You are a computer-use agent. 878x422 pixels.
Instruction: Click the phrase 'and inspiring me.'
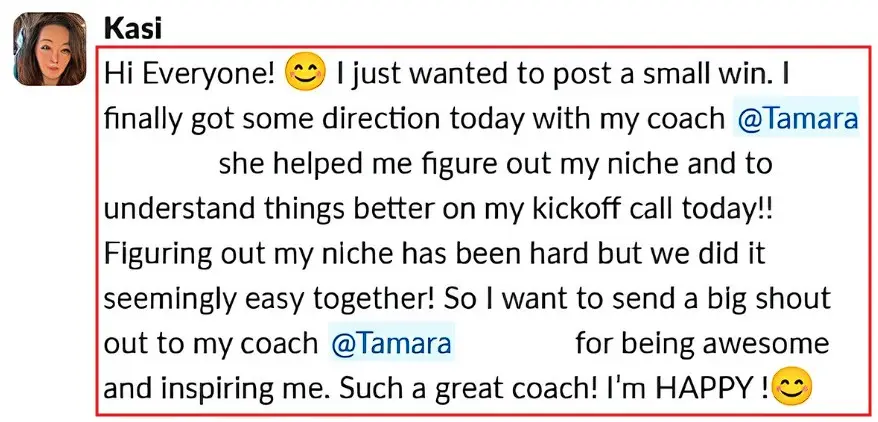[x=217, y=388]
